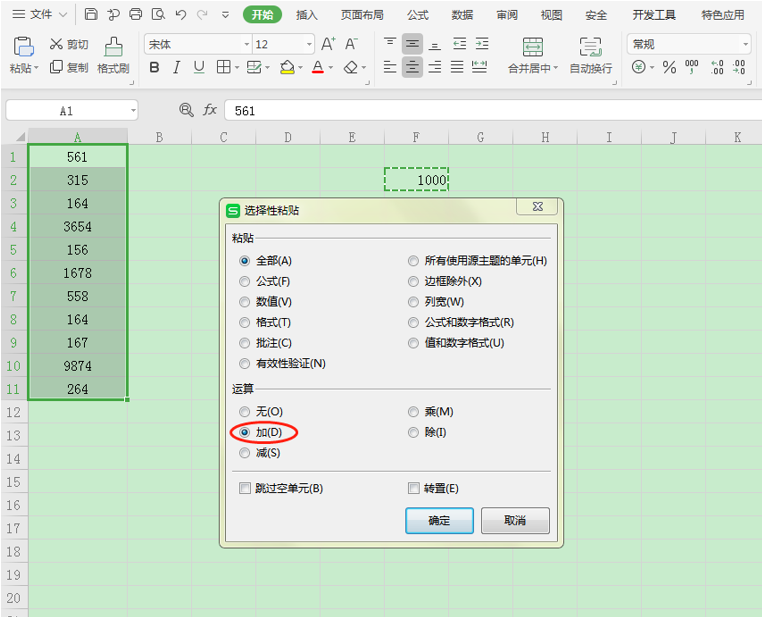
Task: Select the 减(S) operation radio
Action: [x=245, y=453]
